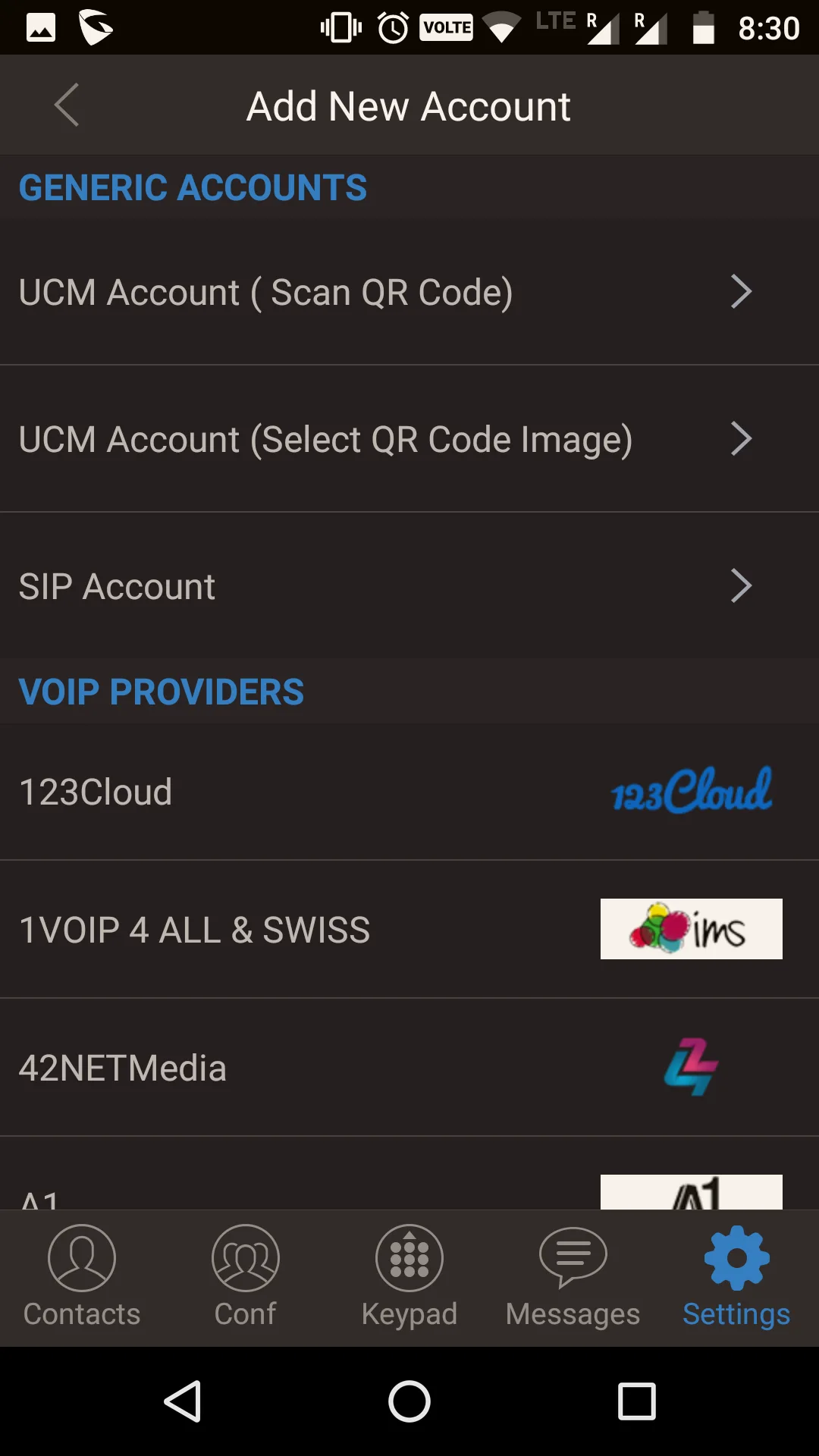Tap the 42NETMedia logo icon
This screenshot has width=819, height=1456.
[691, 1067]
